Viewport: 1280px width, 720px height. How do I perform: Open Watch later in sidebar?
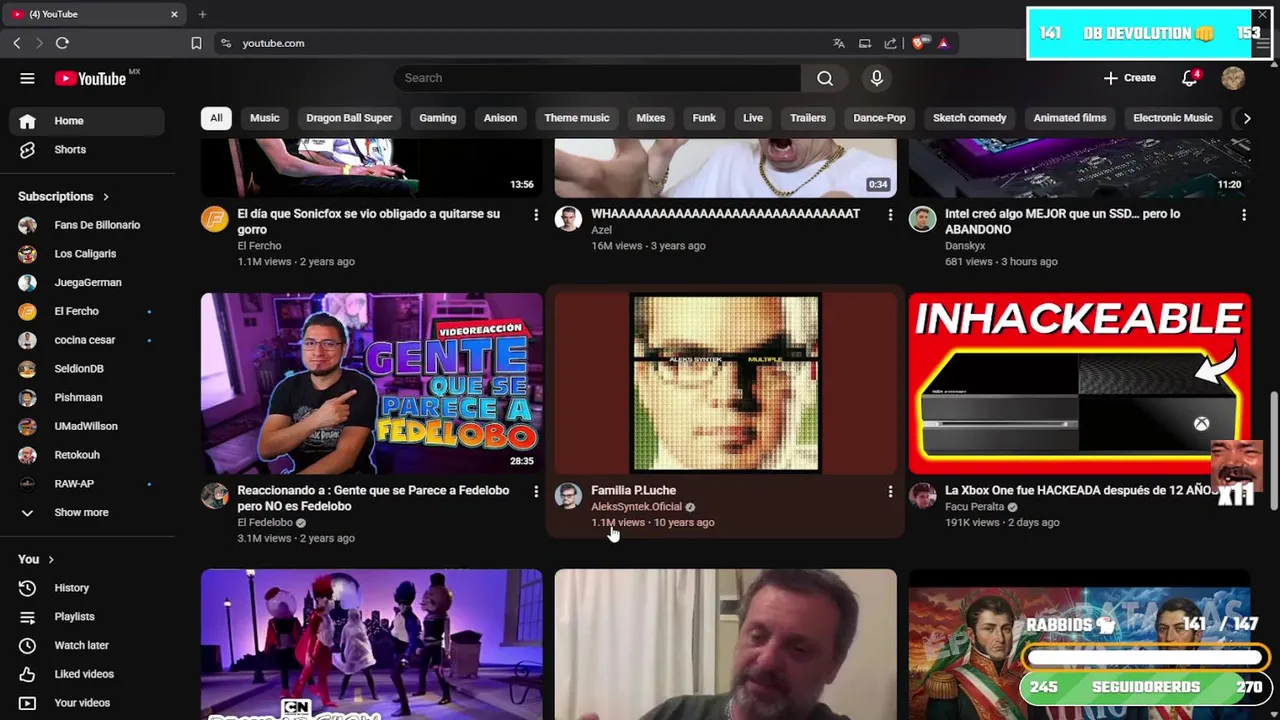click(81, 646)
